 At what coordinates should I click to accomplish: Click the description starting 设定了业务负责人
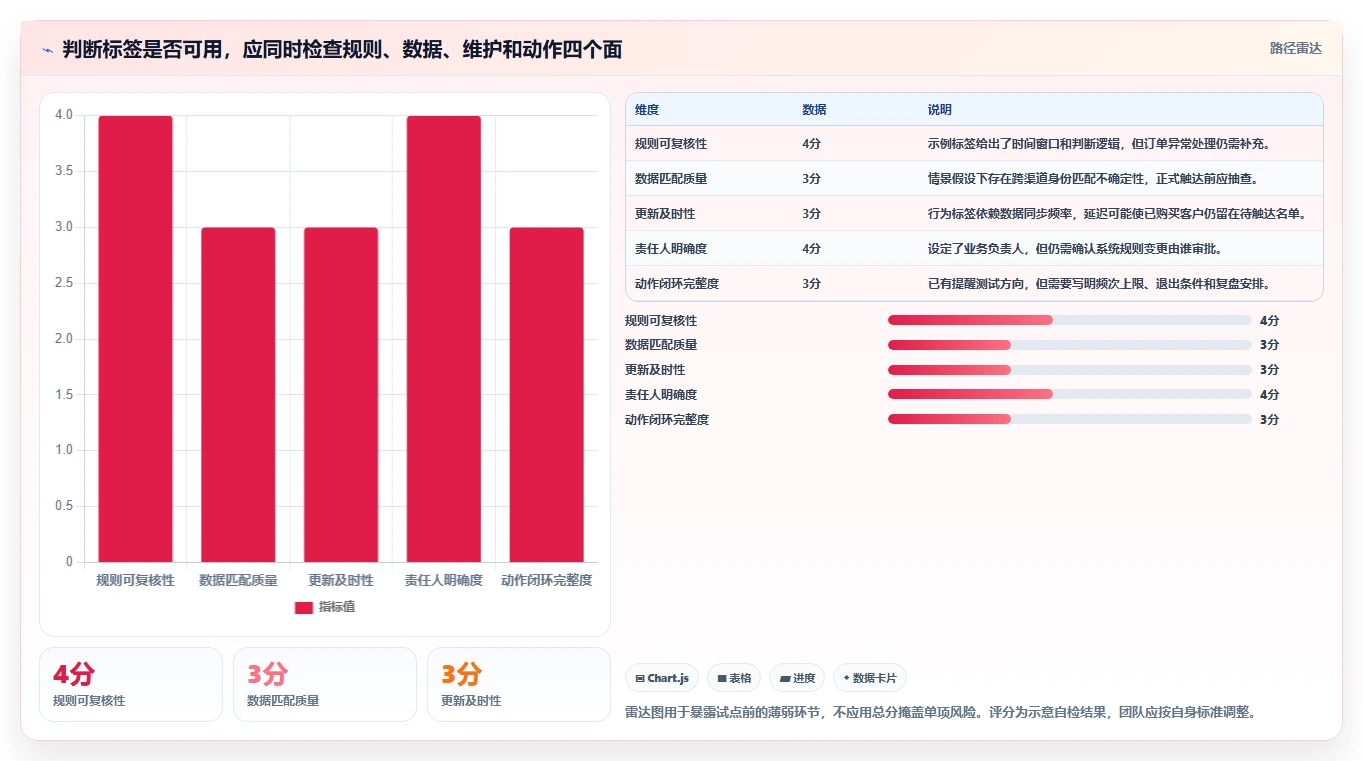coord(1075,249)
